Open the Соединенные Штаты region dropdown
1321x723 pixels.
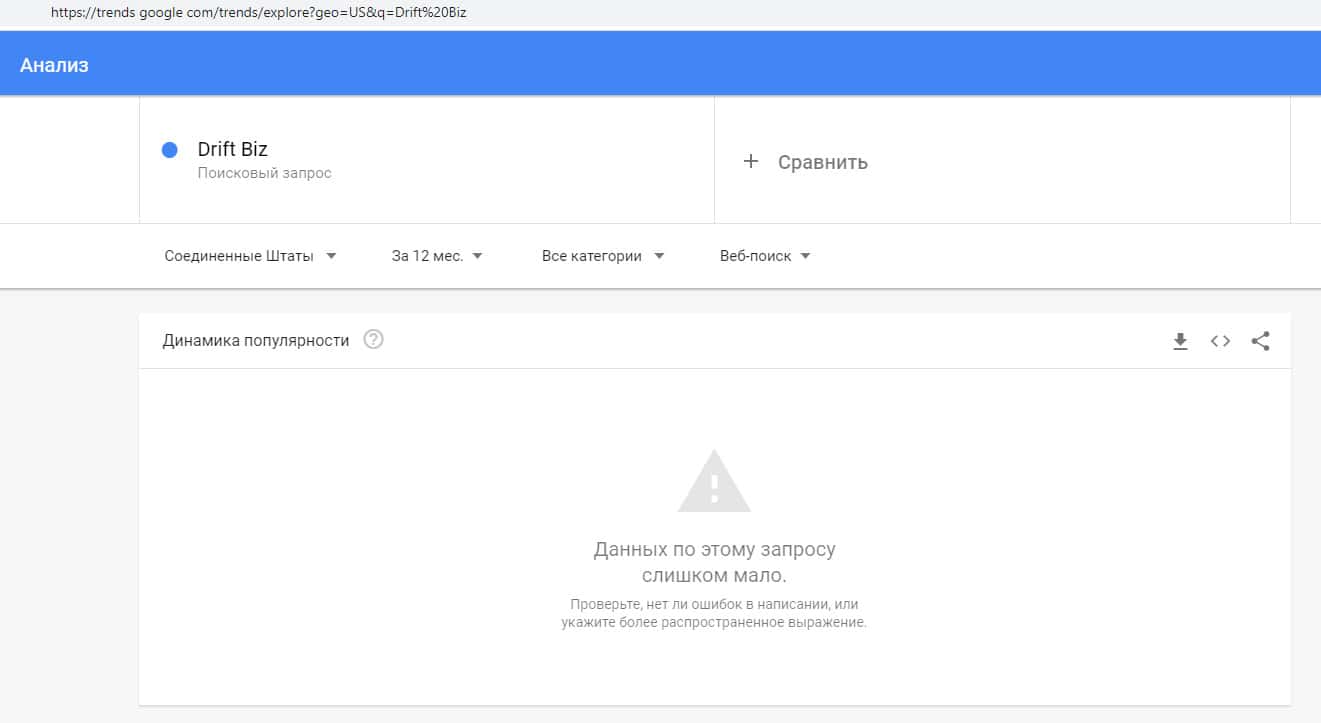(x=251, y=256)
